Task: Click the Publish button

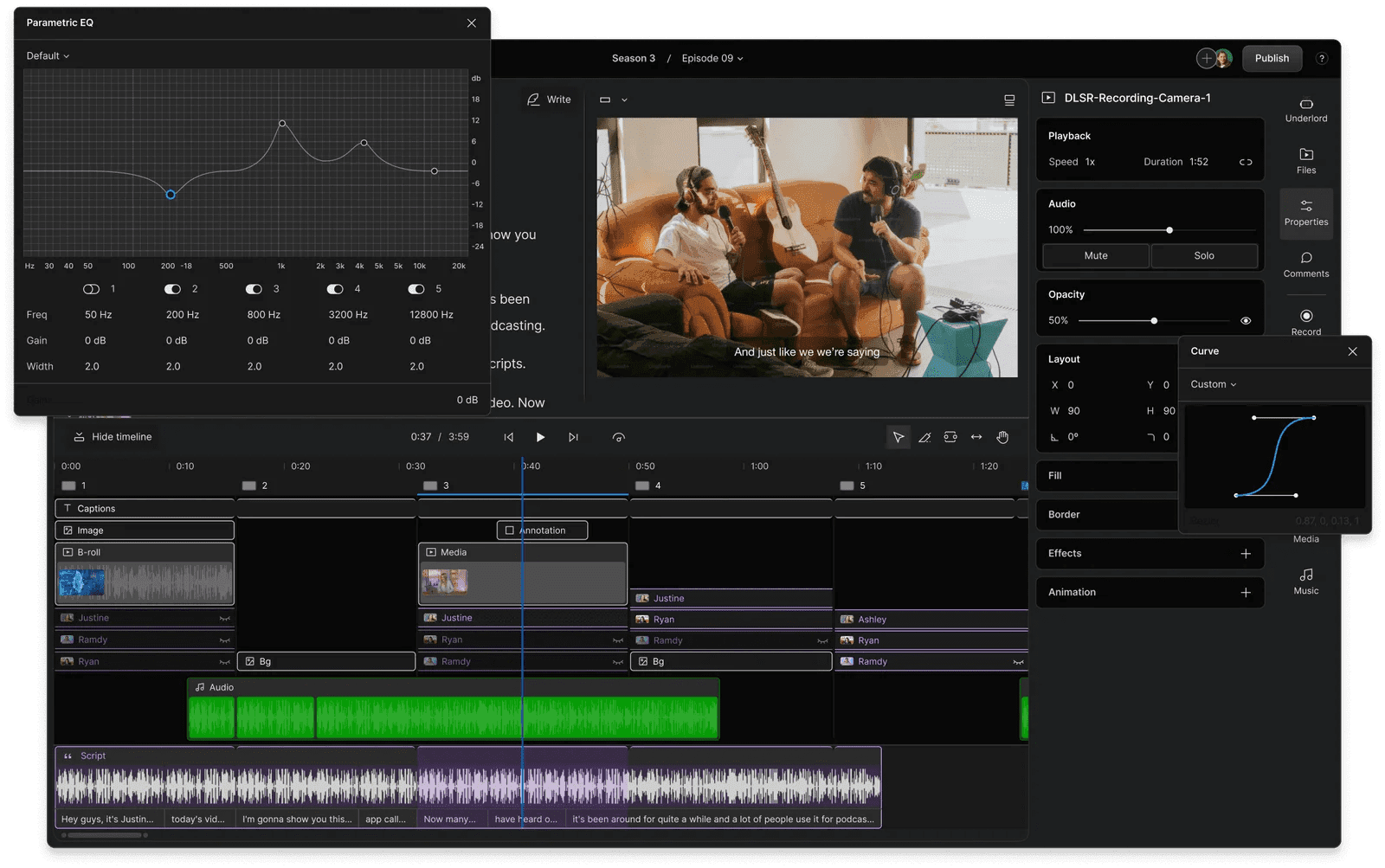Action: (1271, 58)
